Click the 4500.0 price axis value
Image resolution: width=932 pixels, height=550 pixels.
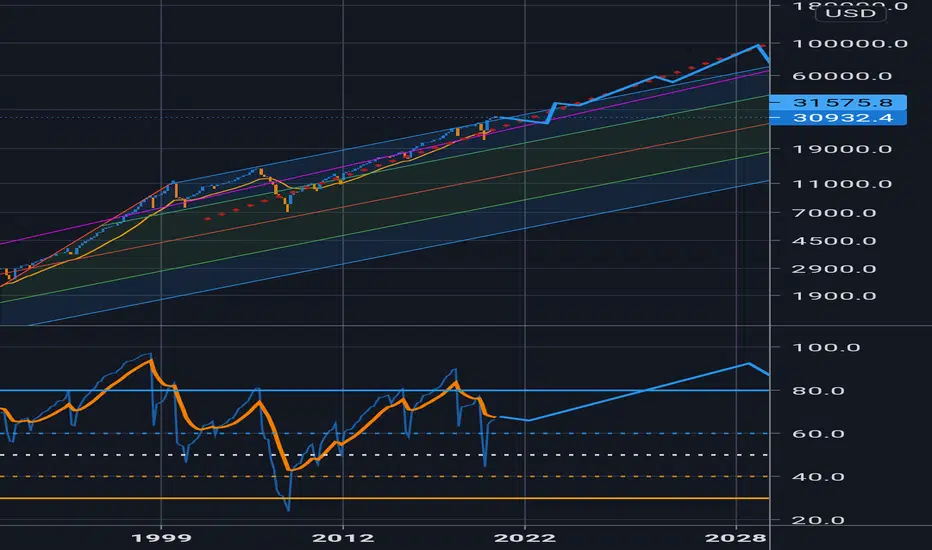tap(835, 241)
